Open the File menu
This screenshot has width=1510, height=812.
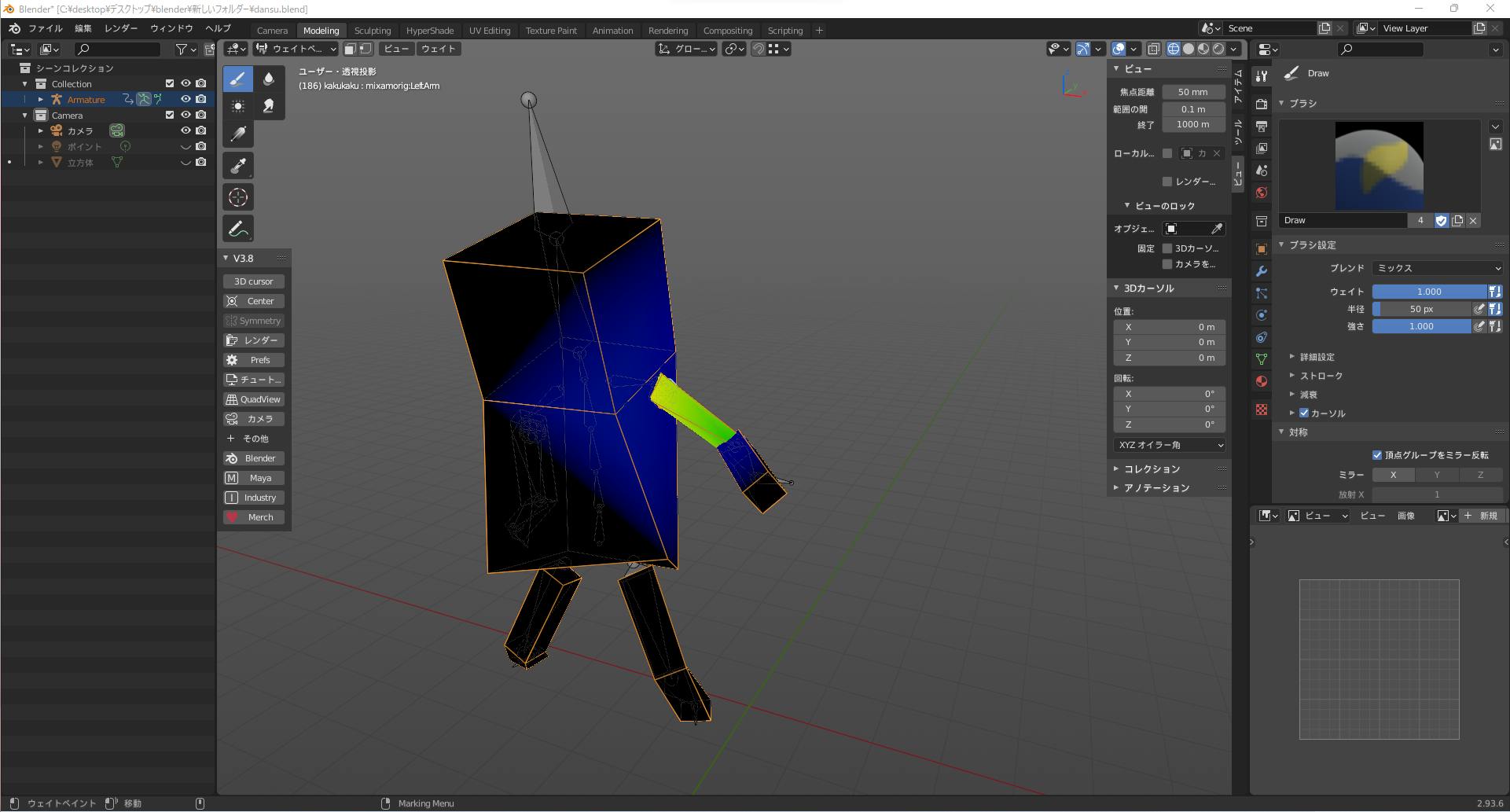[46, 28]
